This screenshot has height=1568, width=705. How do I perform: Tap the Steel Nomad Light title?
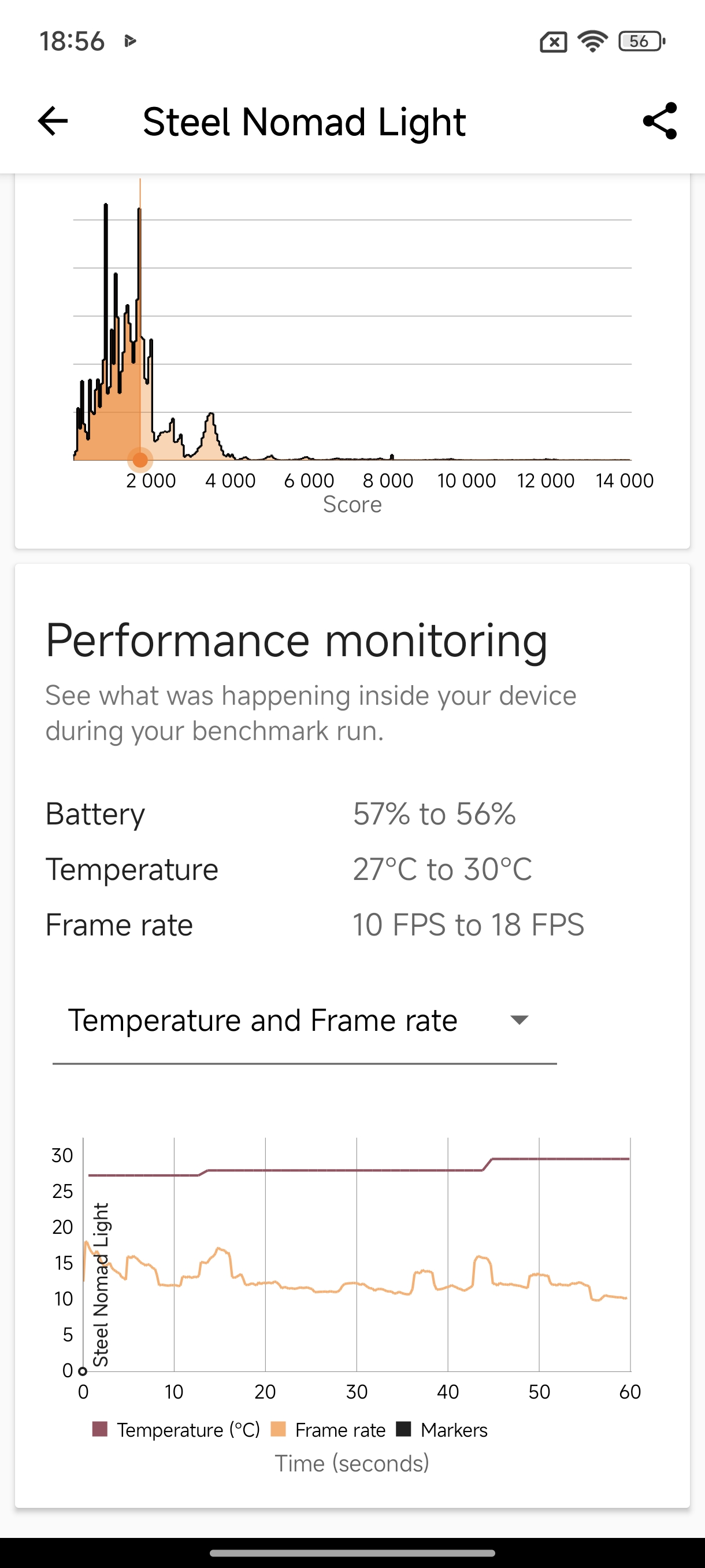[304, 122]
